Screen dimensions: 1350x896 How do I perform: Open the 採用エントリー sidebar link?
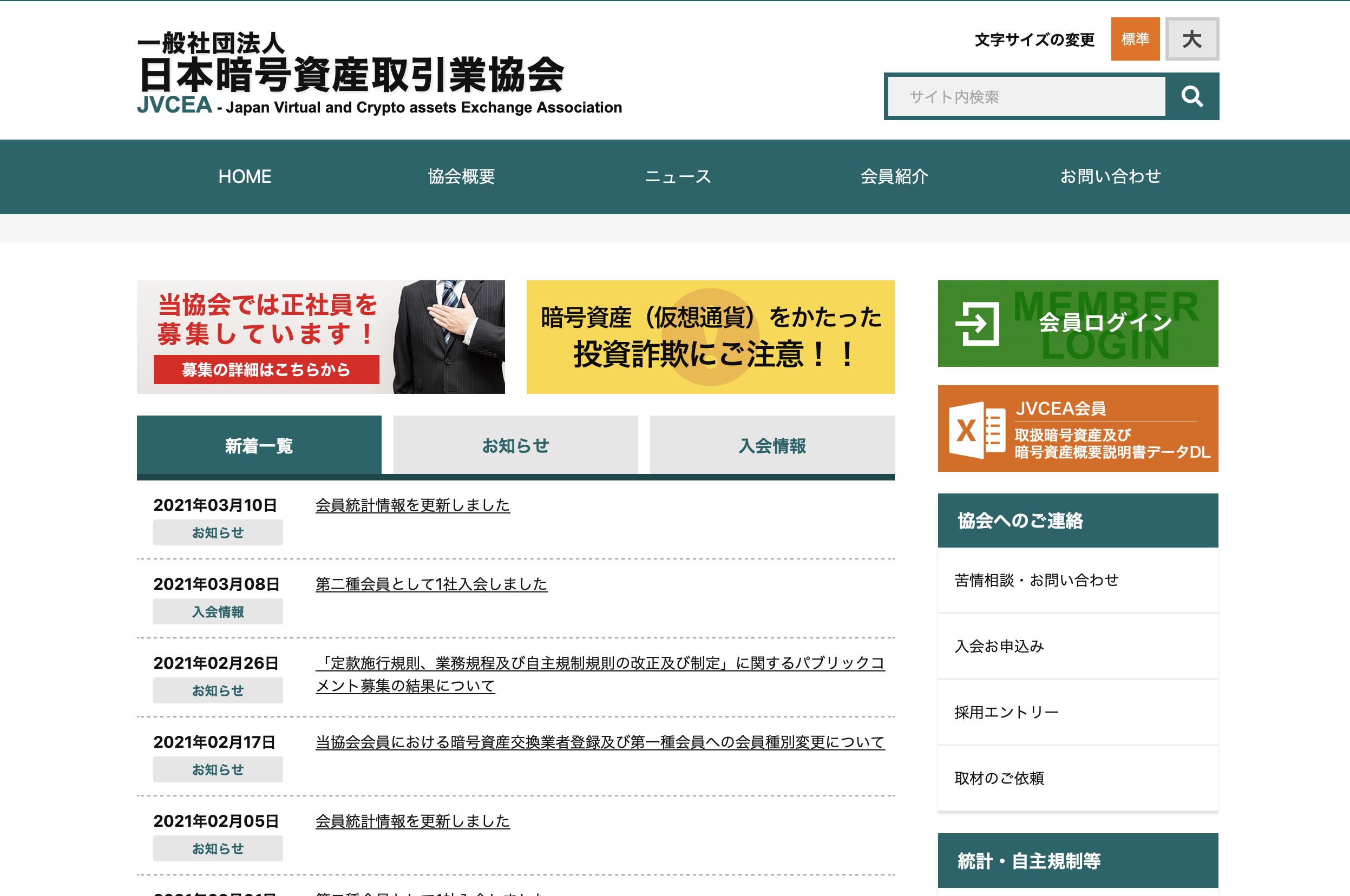pos(1078,713)
